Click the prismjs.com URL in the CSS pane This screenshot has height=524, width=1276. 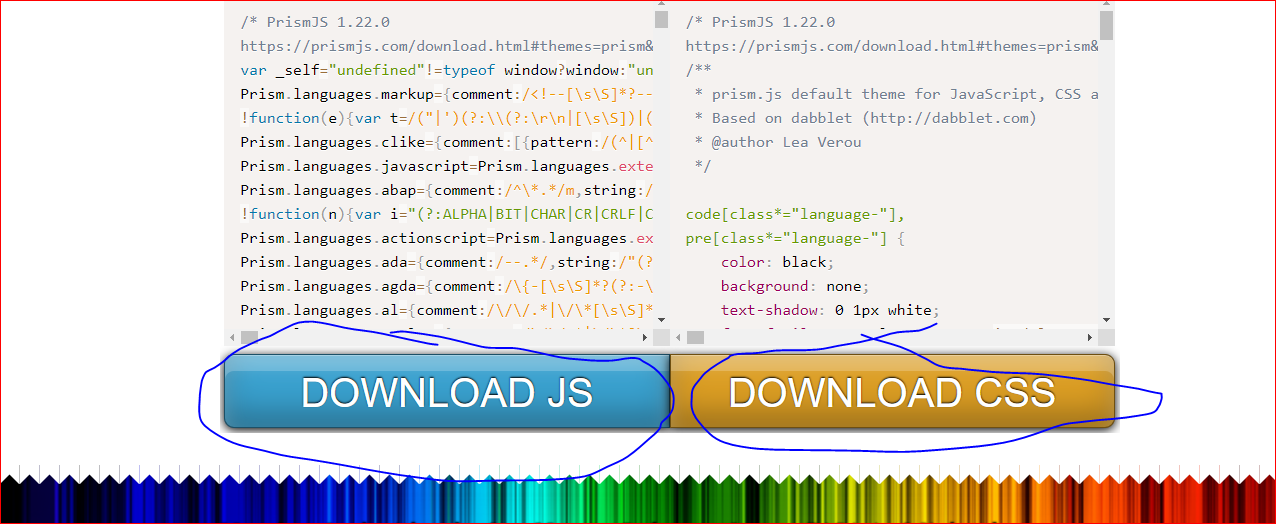tap(892, 46)
